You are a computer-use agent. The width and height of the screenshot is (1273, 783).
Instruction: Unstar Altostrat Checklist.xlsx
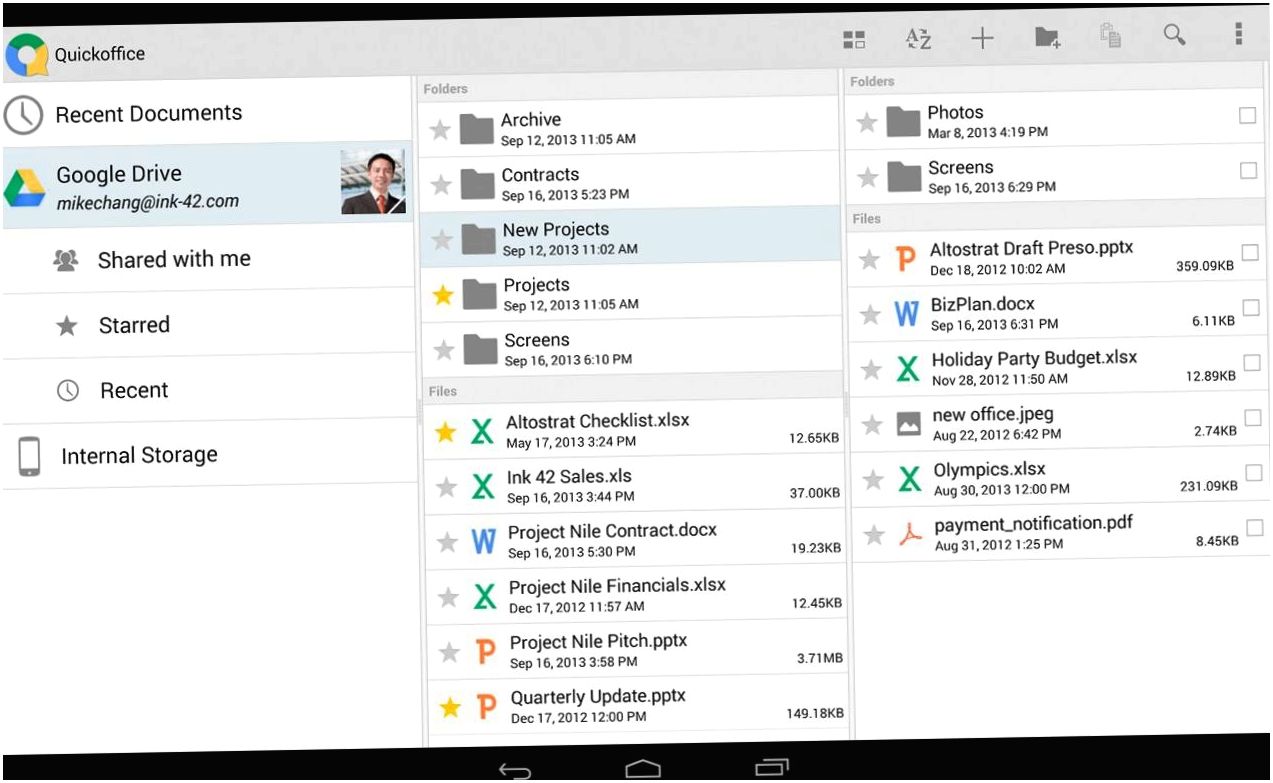coord(446,432)
